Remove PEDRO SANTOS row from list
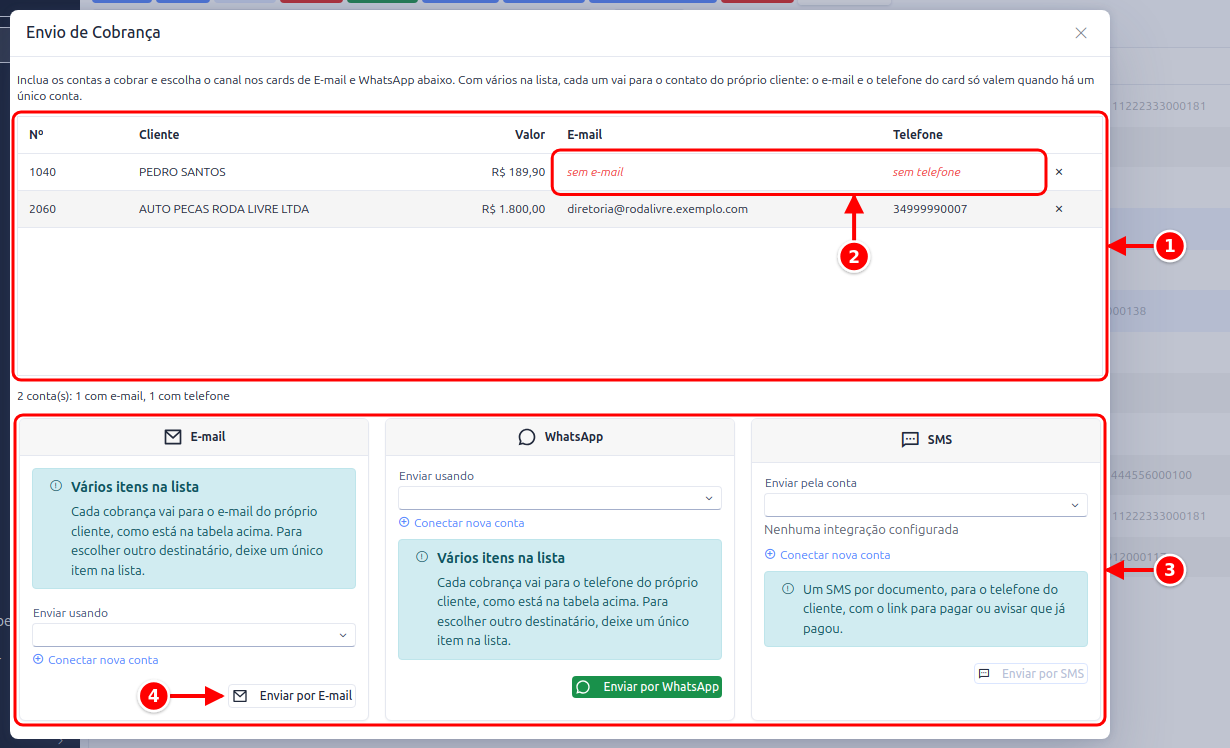This screenshot has height=748, width=1230. [x=1059, y=172]
